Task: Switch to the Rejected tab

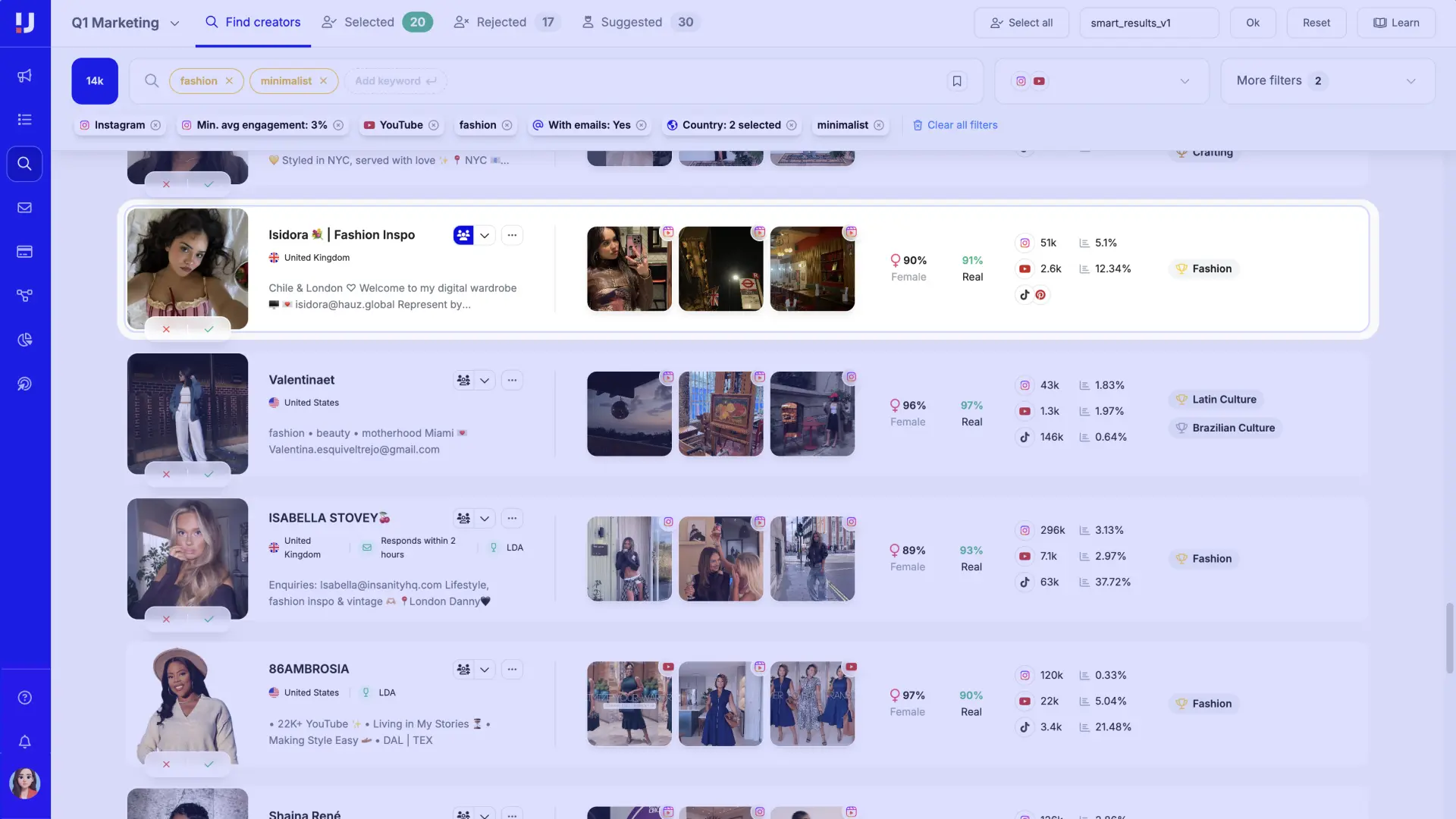Action: [x=507, y=23]
